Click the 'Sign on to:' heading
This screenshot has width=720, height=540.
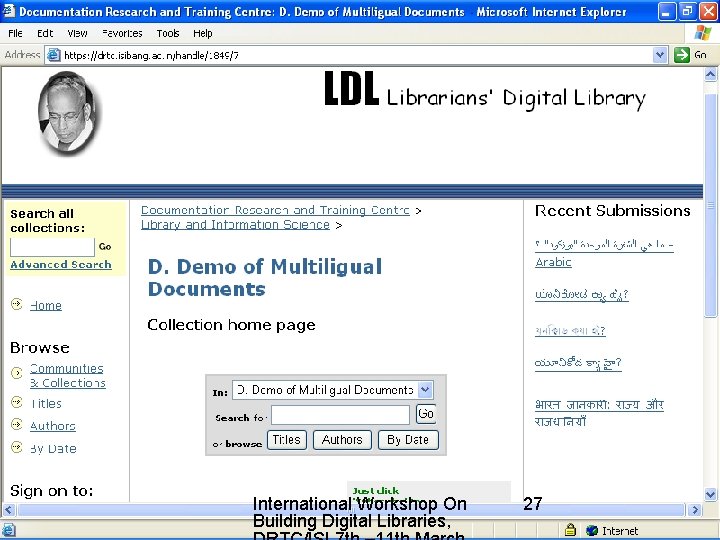(51, 491)
